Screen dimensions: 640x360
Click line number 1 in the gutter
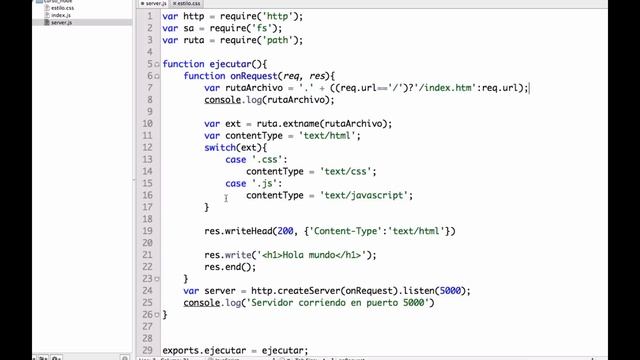[149, 16]
